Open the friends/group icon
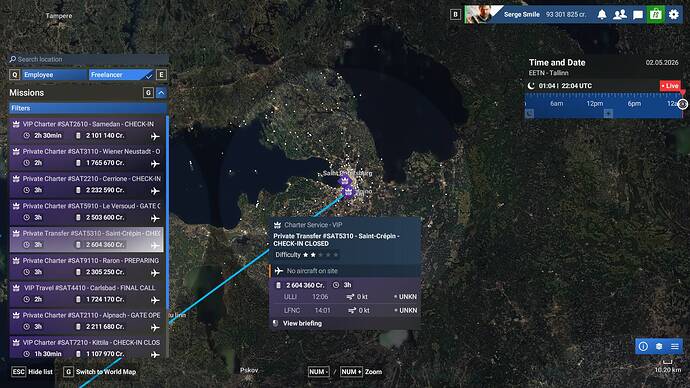The height and width of the screenshot is (388, 690). (x=620, y=15)
